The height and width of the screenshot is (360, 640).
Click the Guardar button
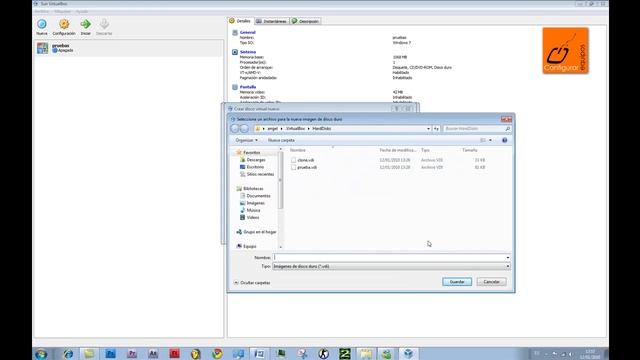457,282
